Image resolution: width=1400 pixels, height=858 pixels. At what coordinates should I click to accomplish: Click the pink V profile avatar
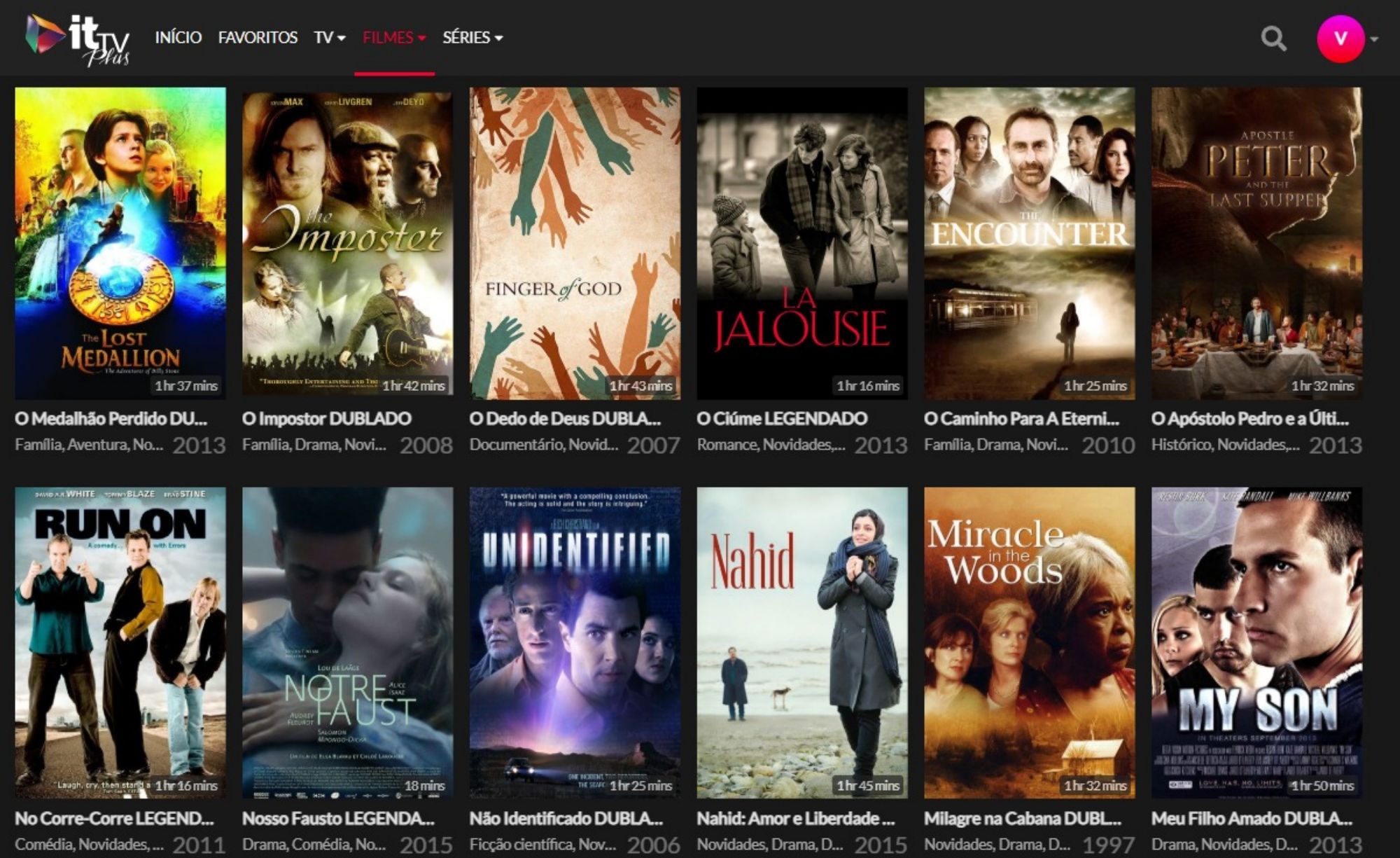(1340, 39)
